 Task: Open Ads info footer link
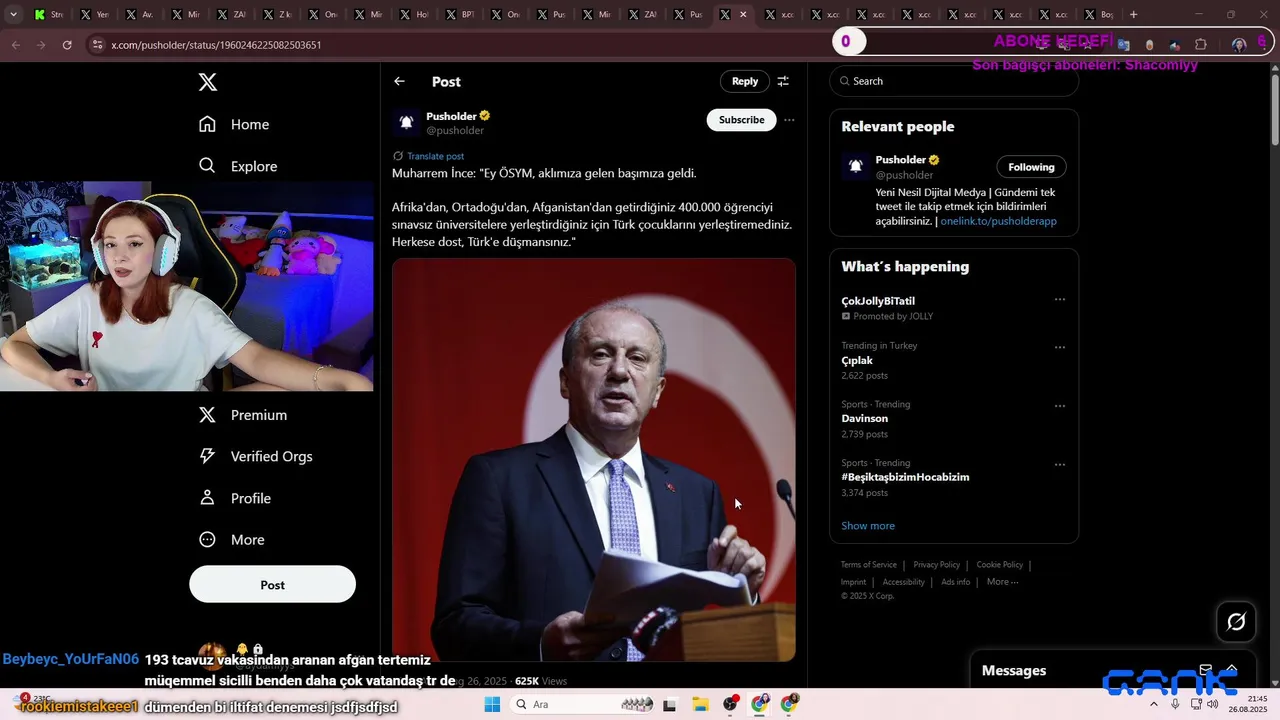pos(956,582)
